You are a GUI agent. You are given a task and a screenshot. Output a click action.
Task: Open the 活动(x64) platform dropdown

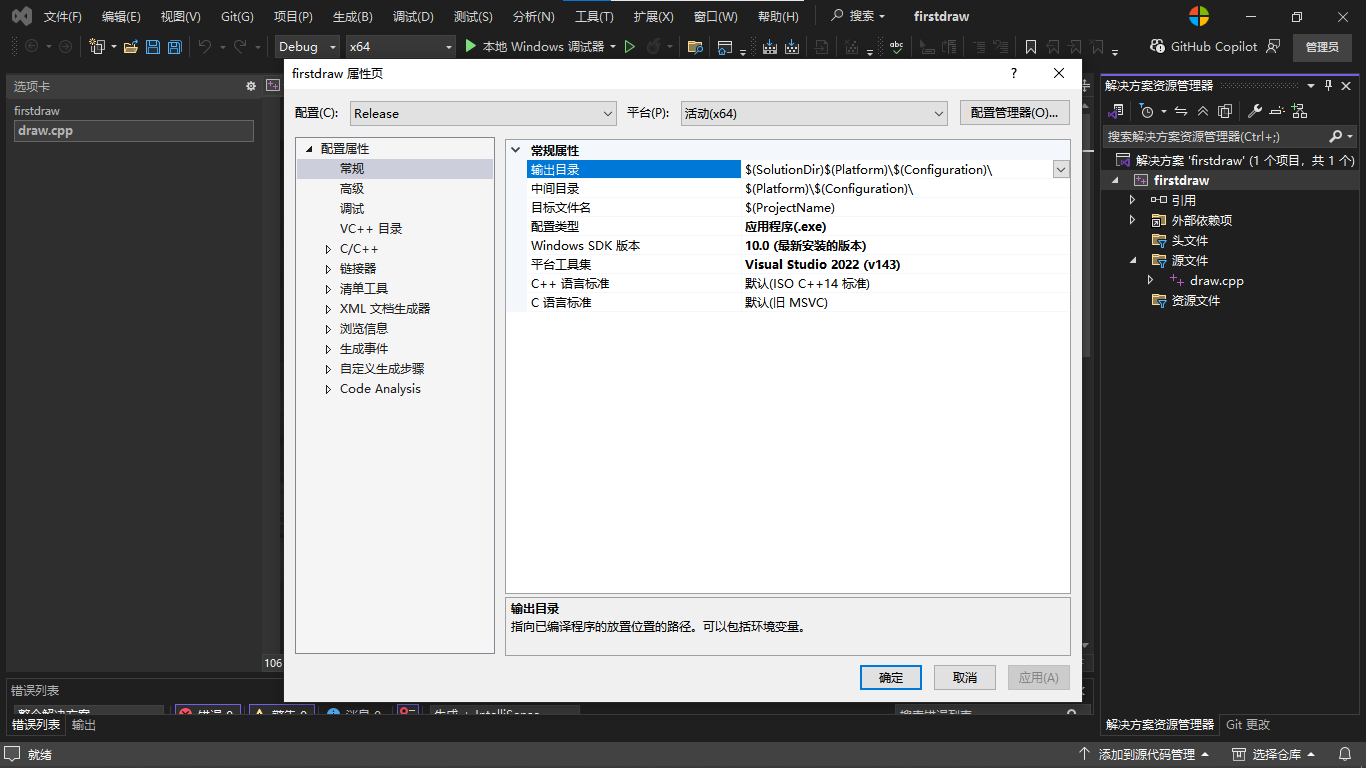pyautogui.click(x=812, y=113)
